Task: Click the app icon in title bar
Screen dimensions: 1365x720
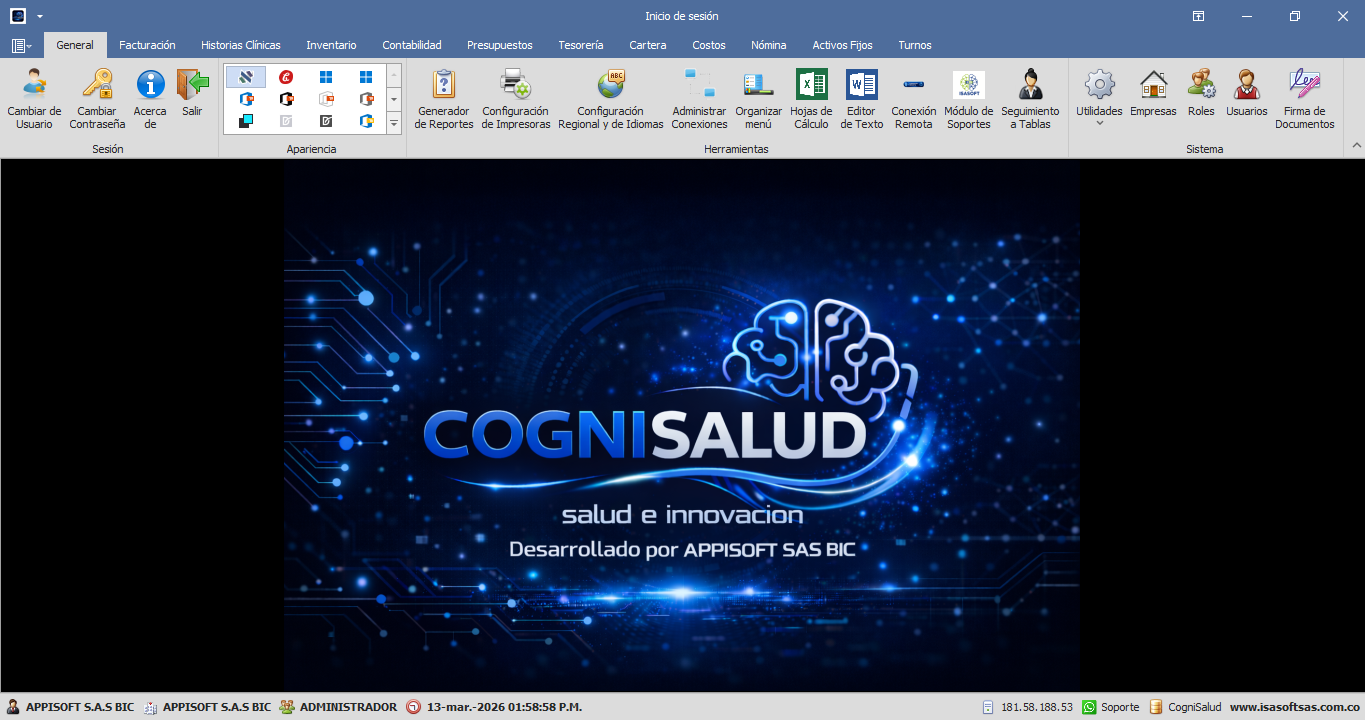Action: (17, 16)
